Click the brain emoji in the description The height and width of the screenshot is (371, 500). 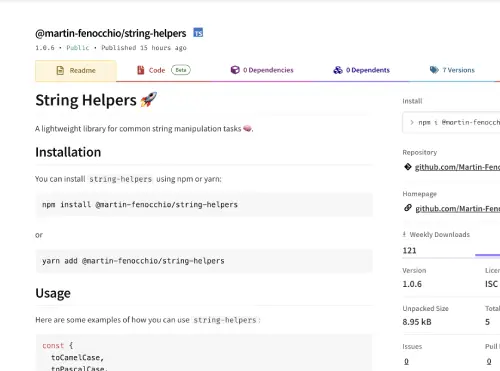(x=247, y=128)
